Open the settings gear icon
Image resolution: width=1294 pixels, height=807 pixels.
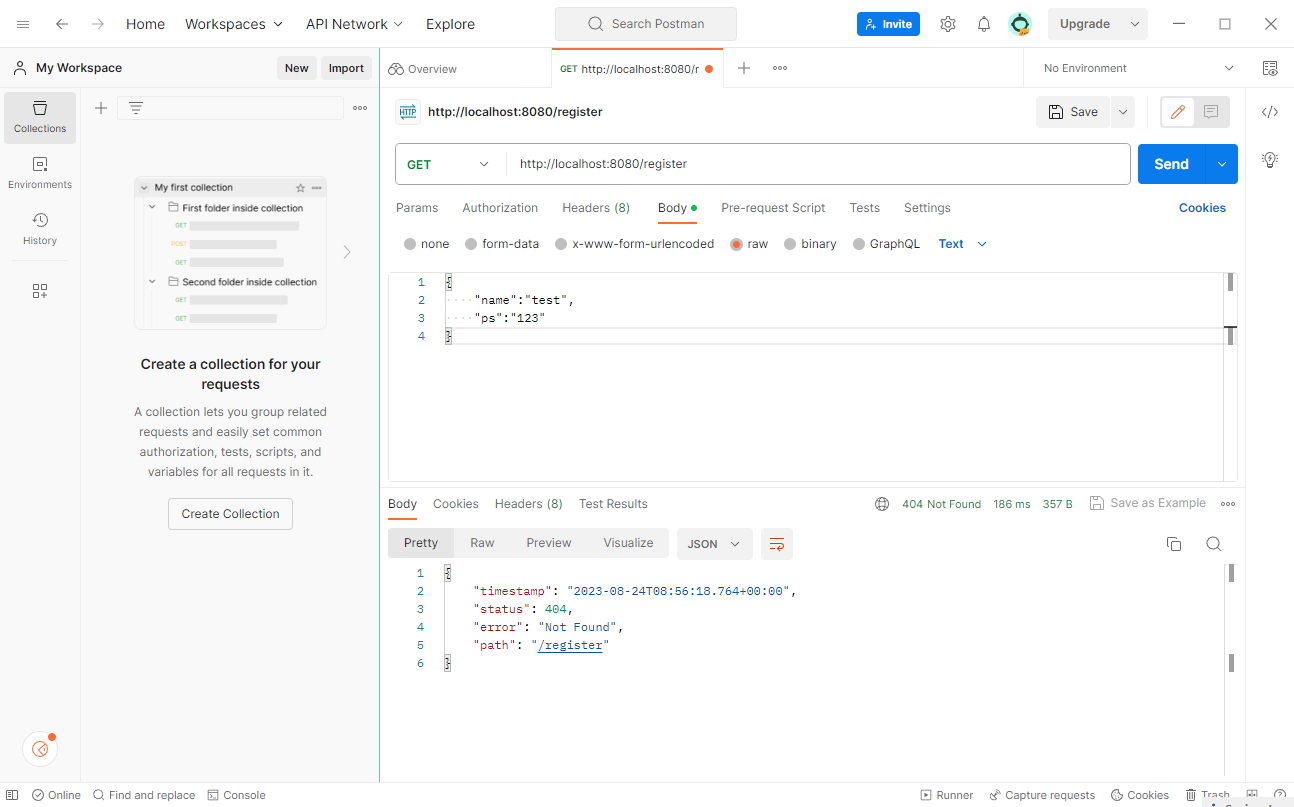coord(948,24)
